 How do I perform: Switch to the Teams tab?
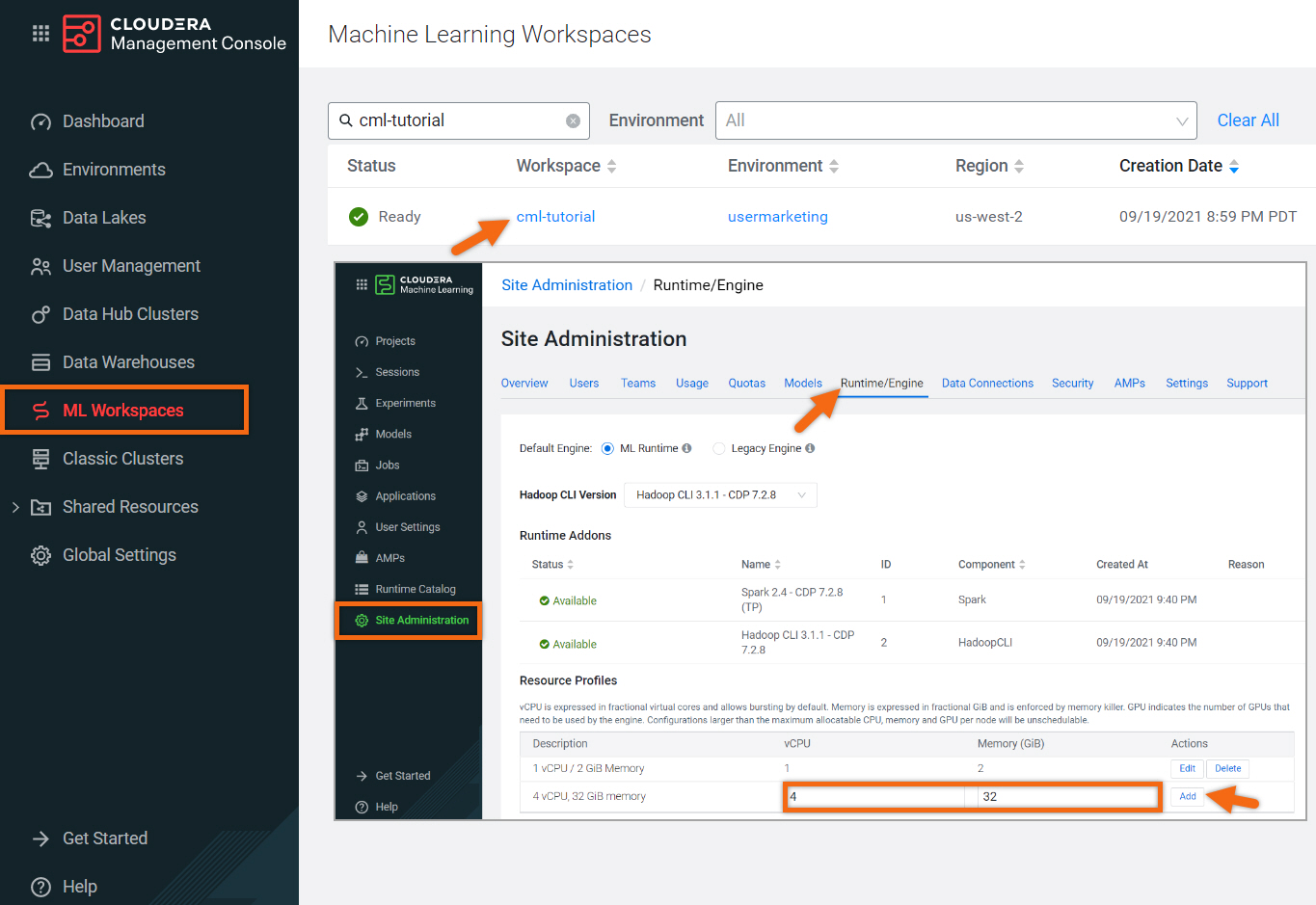click(x=638, y=384)
